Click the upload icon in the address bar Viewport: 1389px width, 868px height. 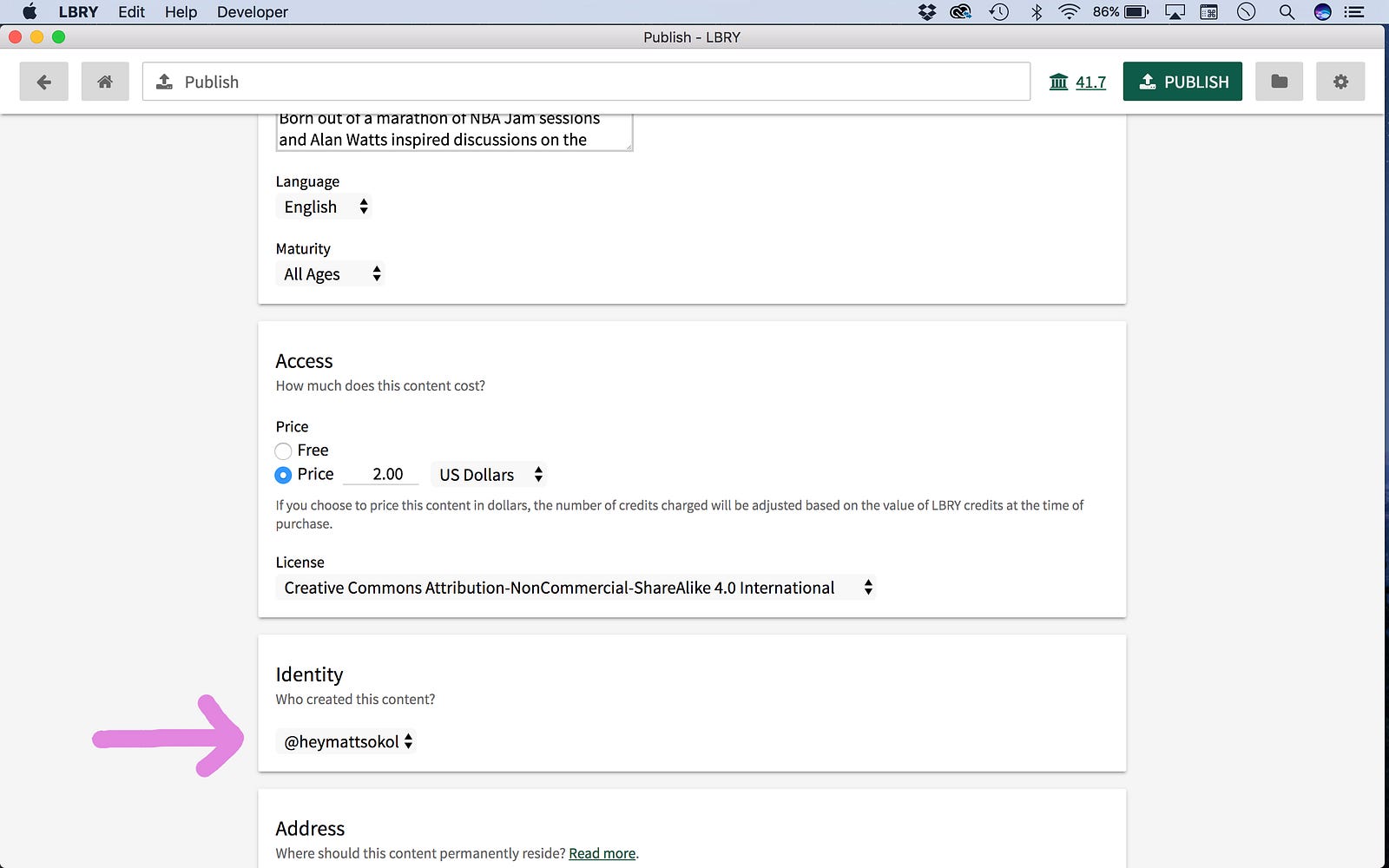pos(164,82)
